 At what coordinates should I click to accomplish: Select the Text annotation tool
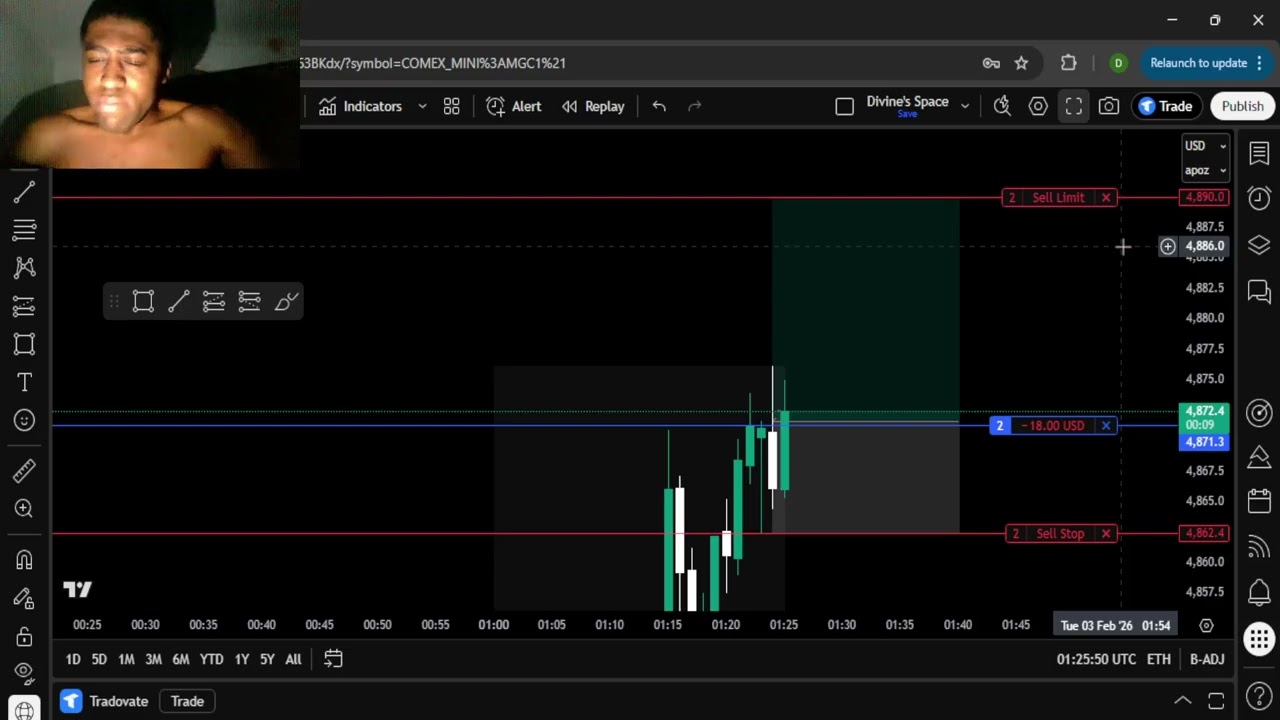[24, 382]
